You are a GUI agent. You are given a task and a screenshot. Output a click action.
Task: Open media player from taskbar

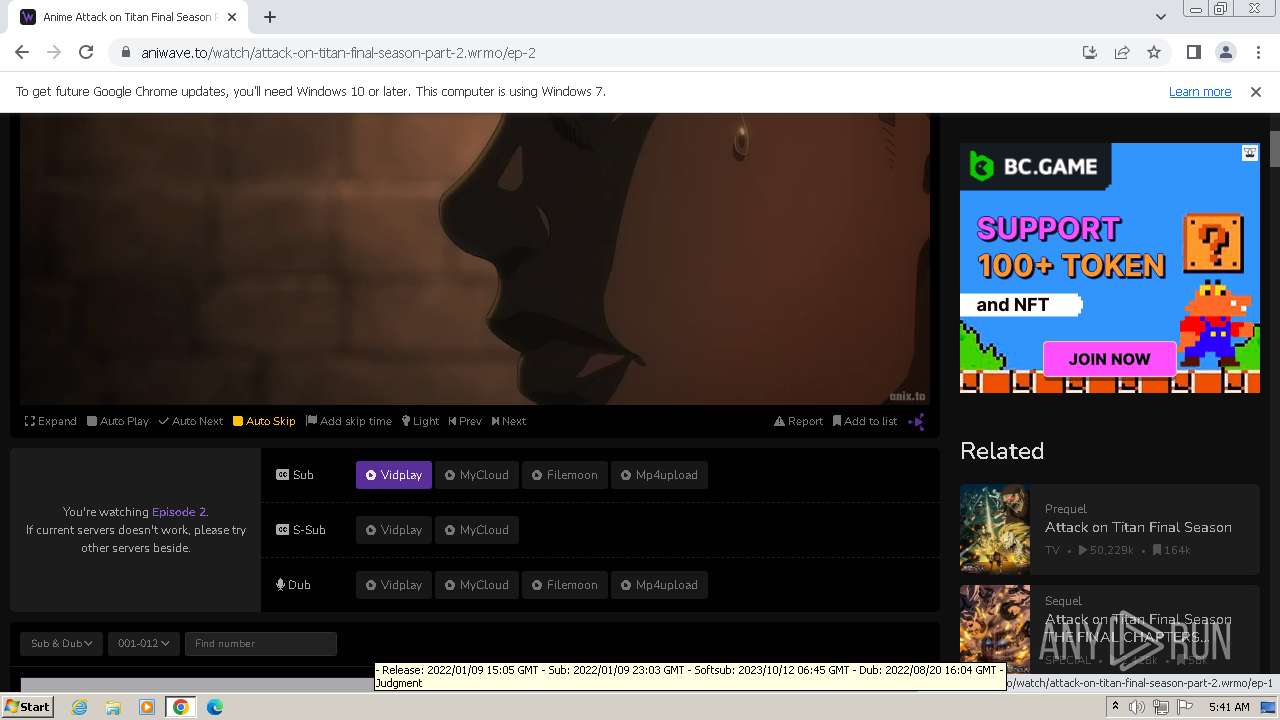pyautogui.click(x=147, y=707)
